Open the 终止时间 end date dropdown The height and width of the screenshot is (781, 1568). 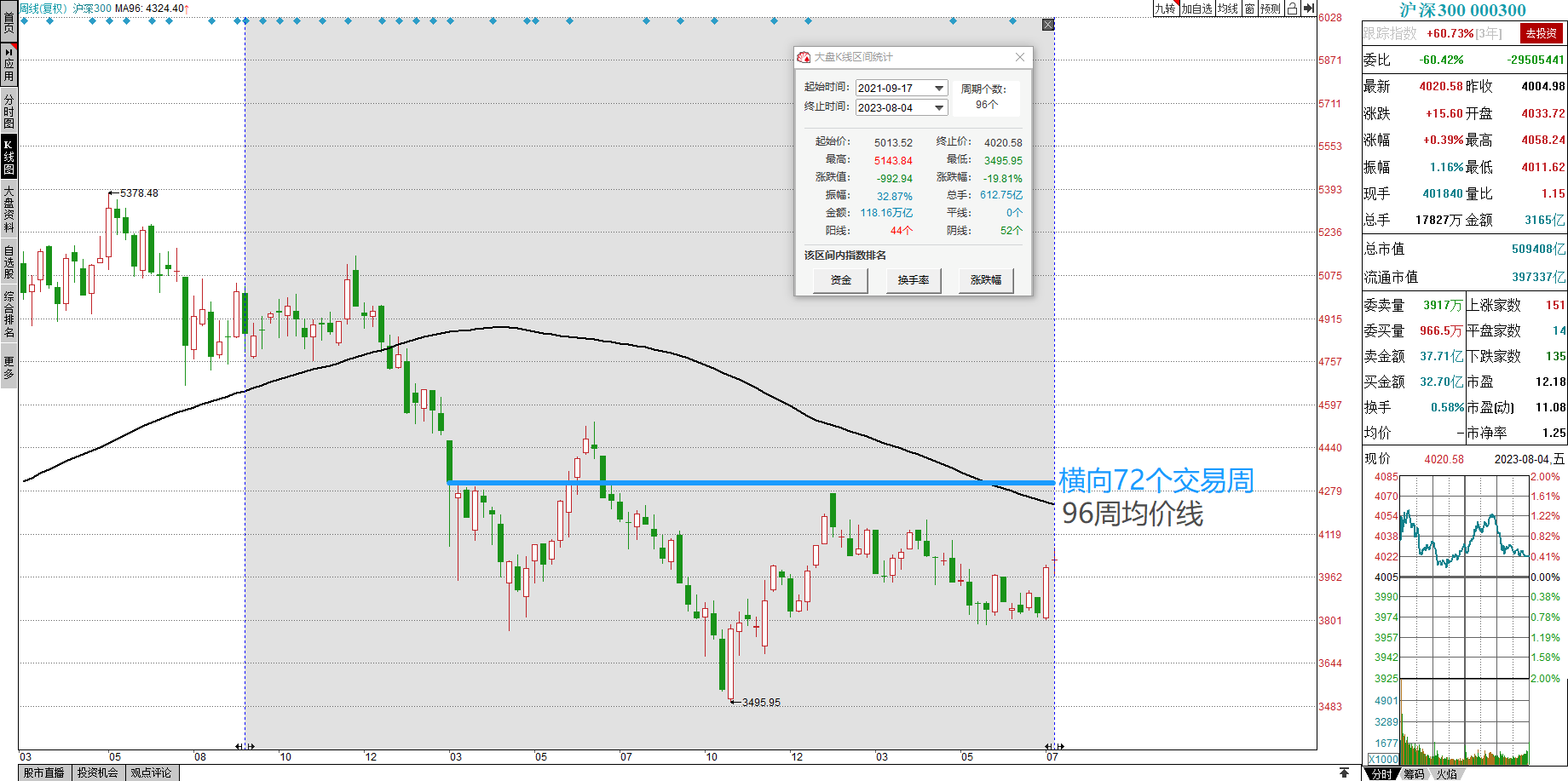(x=939, y=107)
